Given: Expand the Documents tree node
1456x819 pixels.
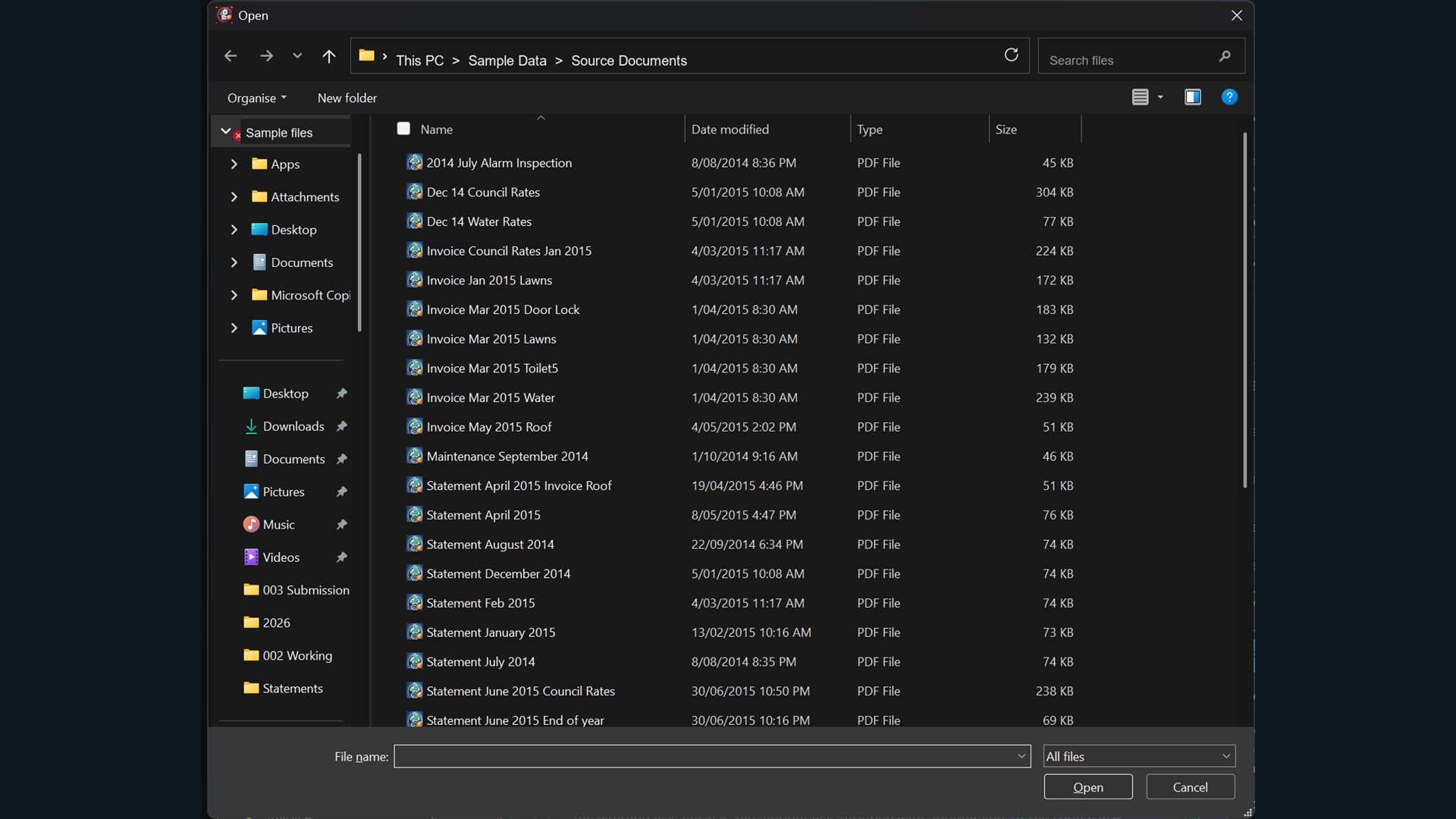Looking at the screenshot, I should coord(234,262).
